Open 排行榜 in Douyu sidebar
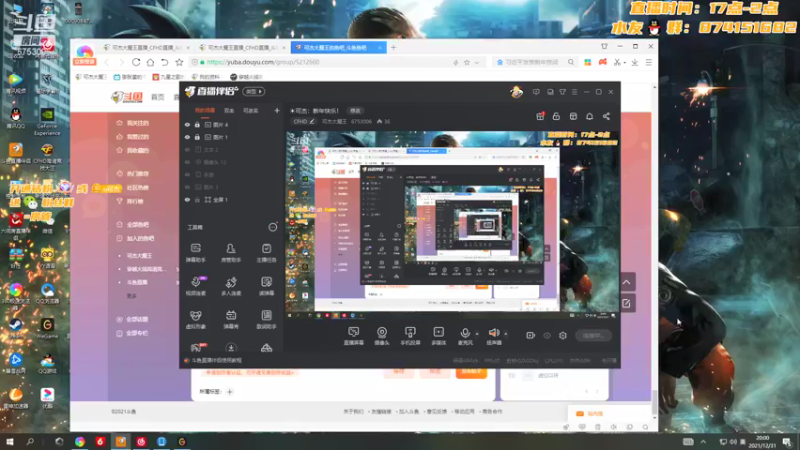 (x=135, y=202)
